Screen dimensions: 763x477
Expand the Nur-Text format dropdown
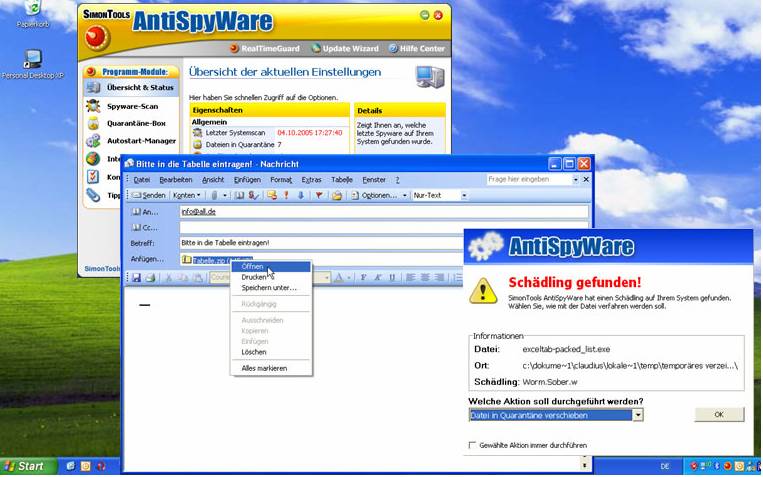pos(464,195)
